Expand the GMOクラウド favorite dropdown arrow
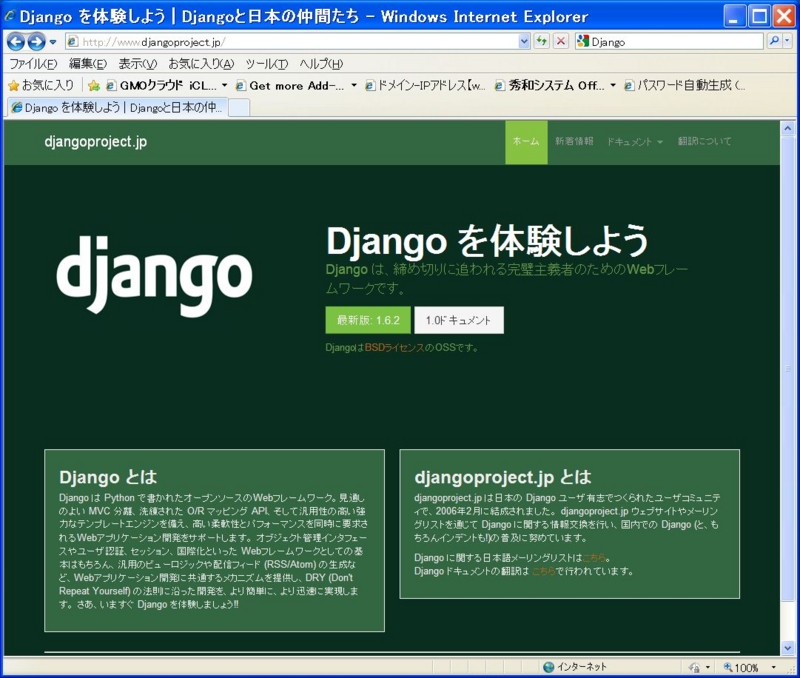 coord(224,86)
